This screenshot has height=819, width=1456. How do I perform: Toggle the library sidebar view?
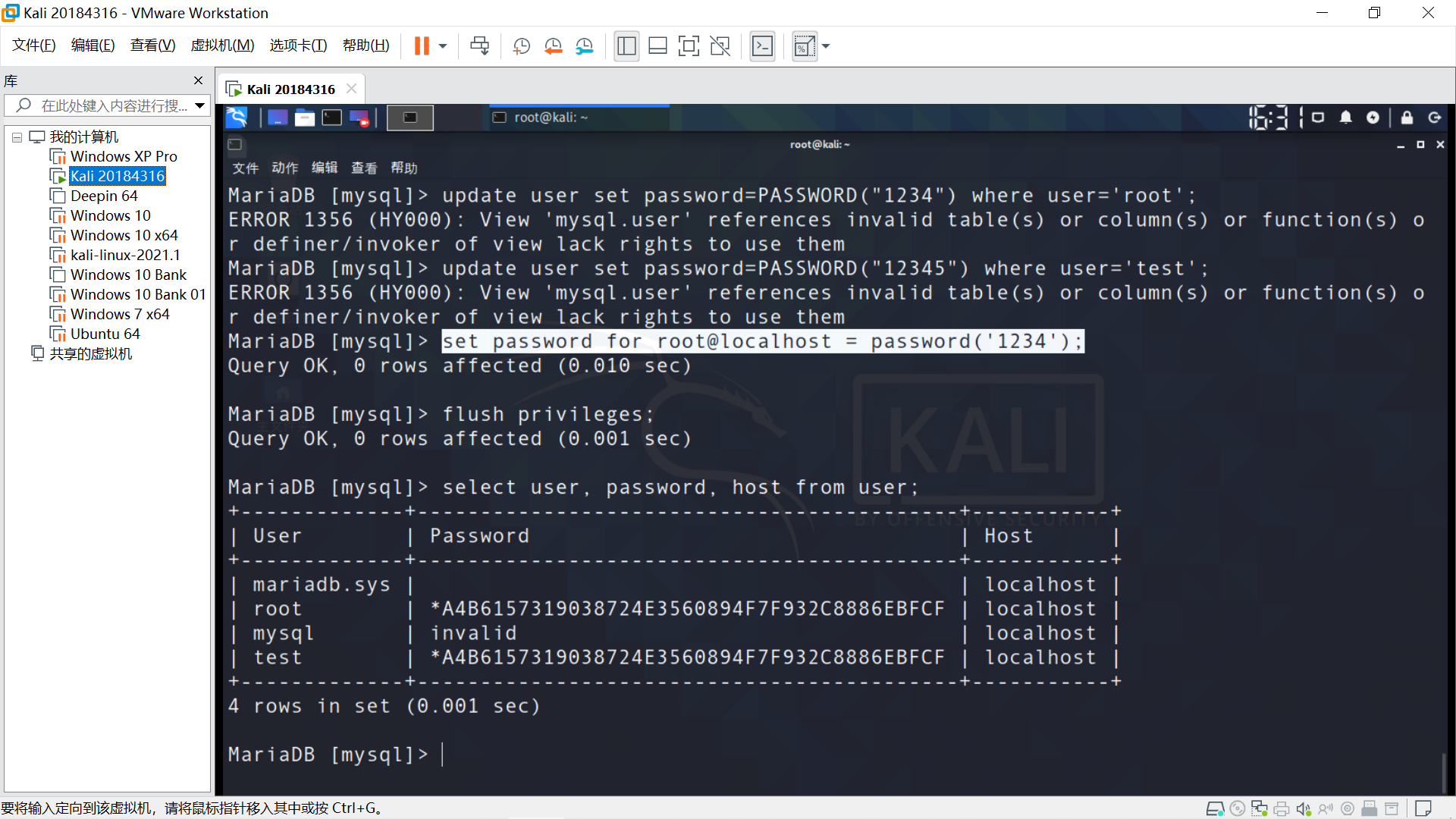(626, 46)
